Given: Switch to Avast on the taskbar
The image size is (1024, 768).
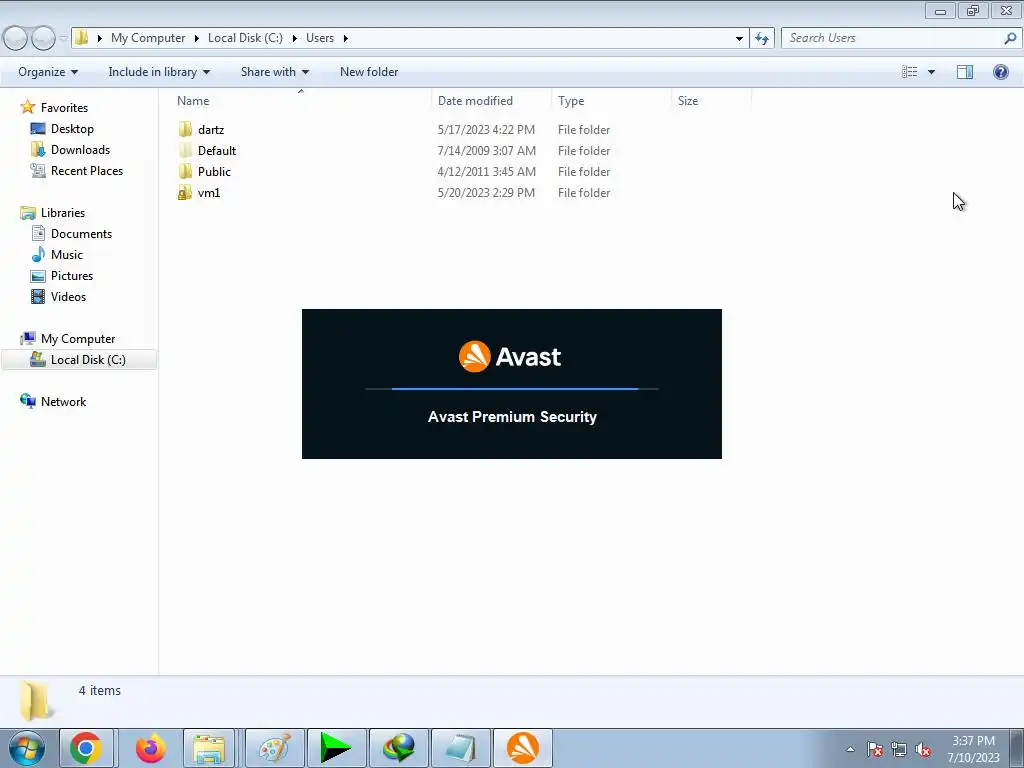Looking at the screenshot, I should pyautogui.click(x=522, y=748).
